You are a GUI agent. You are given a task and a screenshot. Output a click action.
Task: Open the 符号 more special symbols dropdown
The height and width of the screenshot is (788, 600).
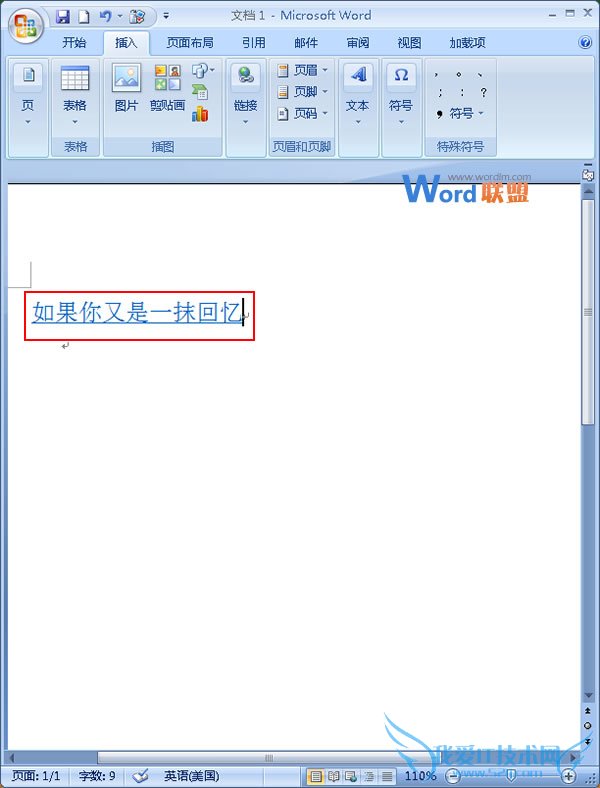(459, 114)
